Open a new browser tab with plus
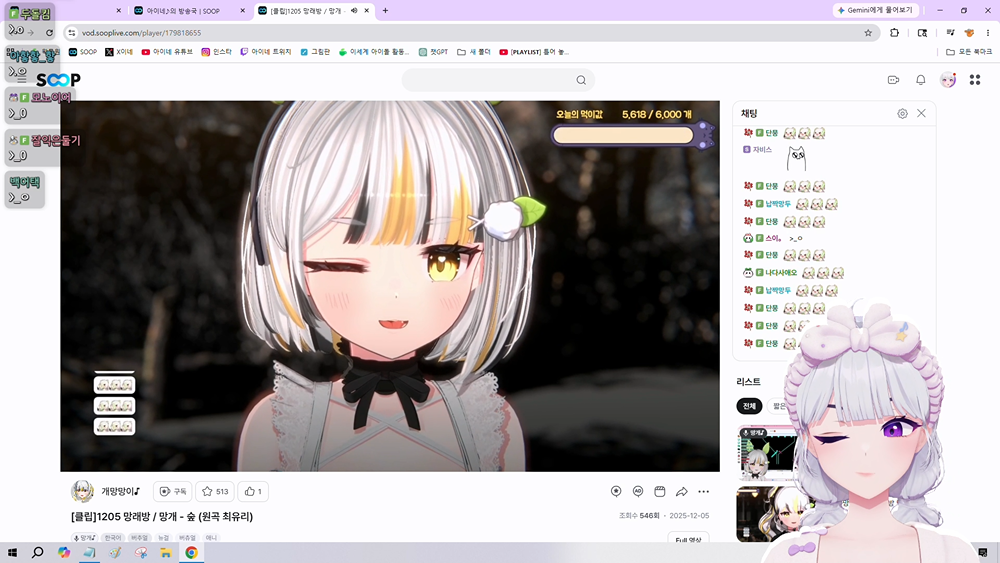 click(385, 11)
